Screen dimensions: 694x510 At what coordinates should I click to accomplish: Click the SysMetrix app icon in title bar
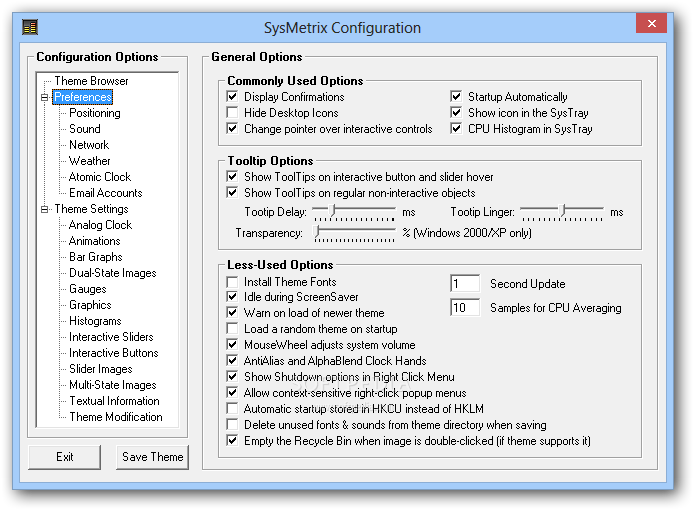coord(30,27)
